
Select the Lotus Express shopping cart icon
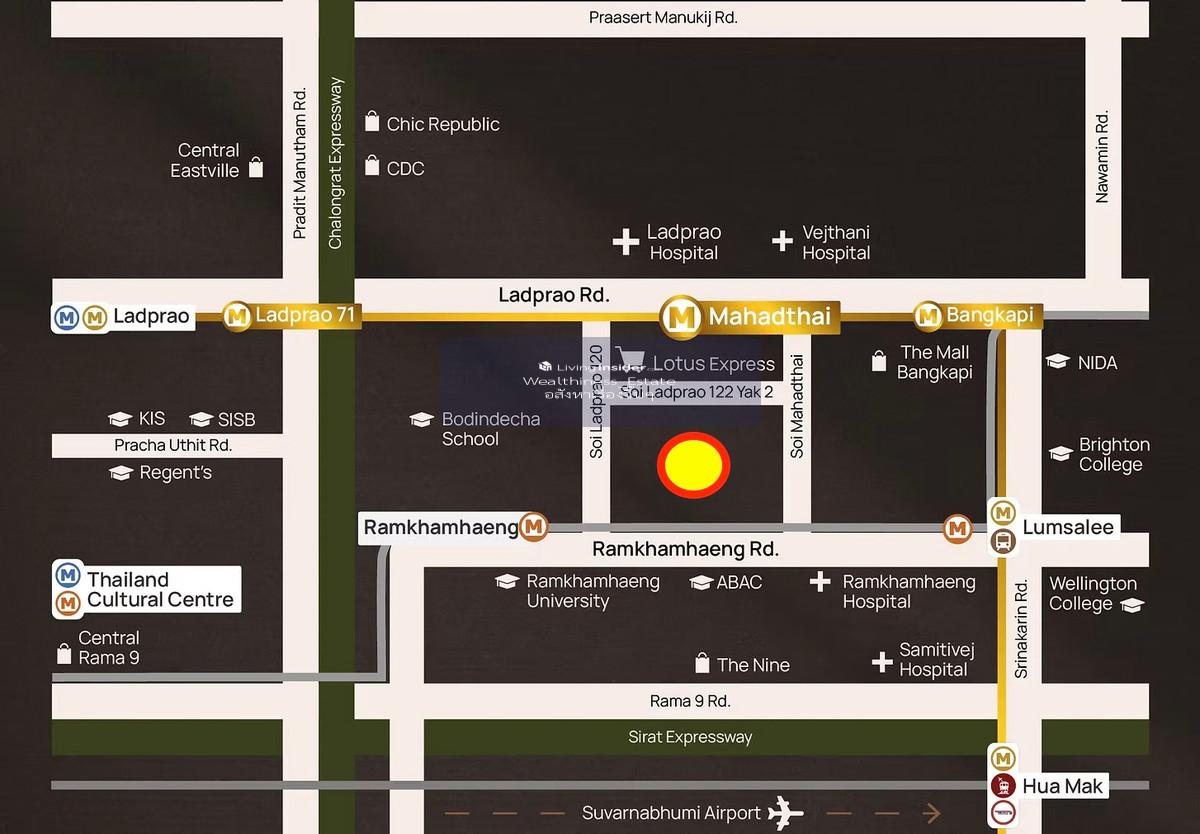(x=630, y=361)
